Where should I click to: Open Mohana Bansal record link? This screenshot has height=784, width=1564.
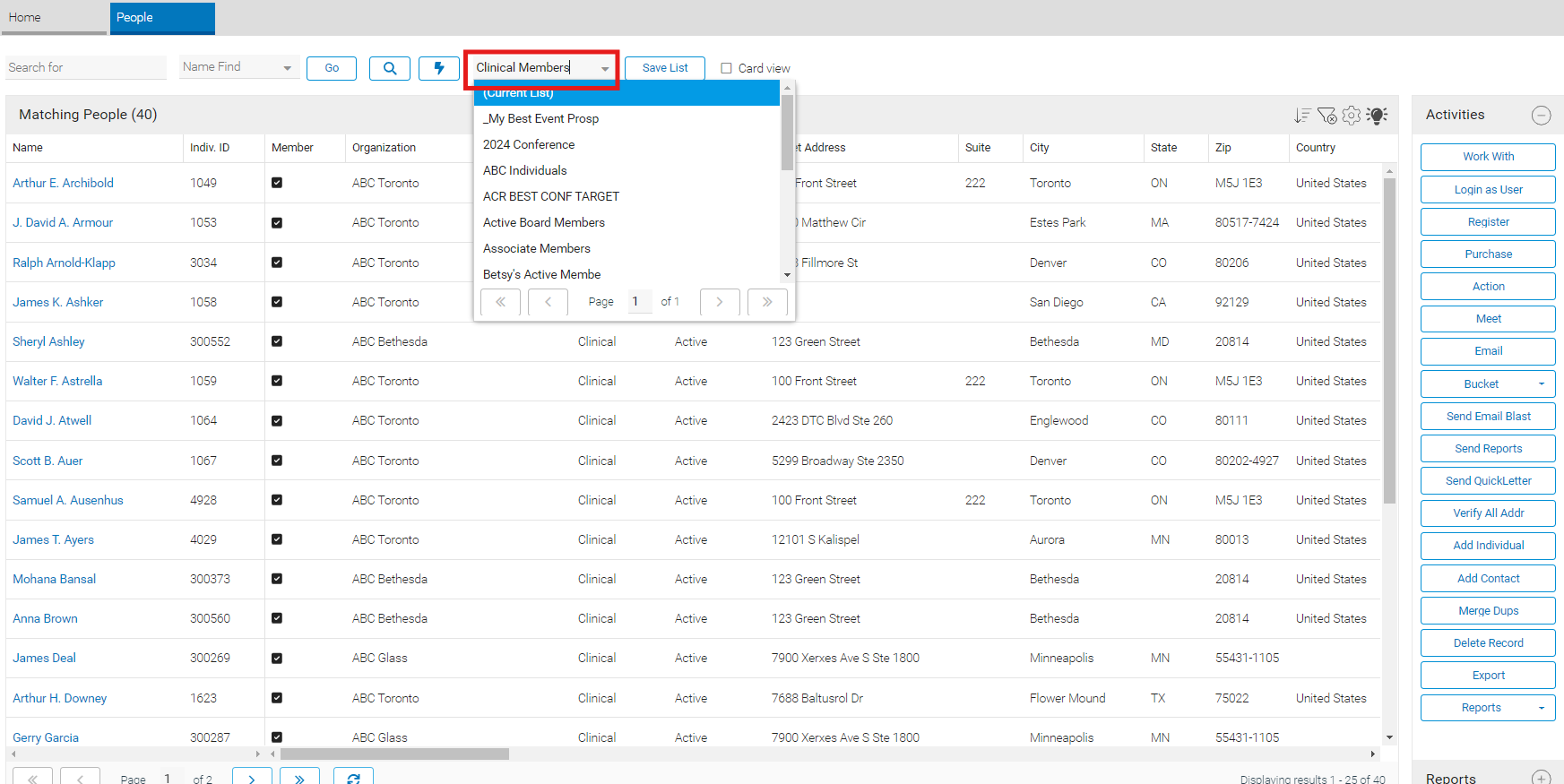(54, 579)
